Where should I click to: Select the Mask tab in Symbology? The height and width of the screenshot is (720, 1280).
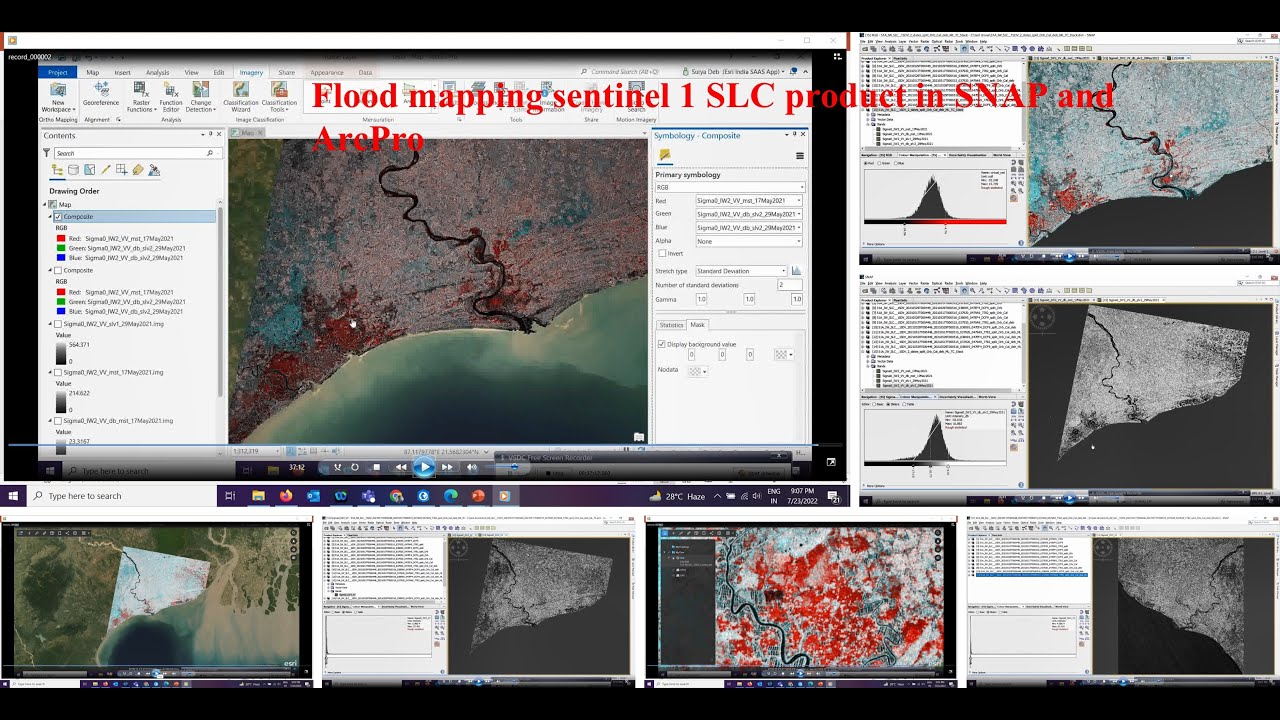[697, 325]
